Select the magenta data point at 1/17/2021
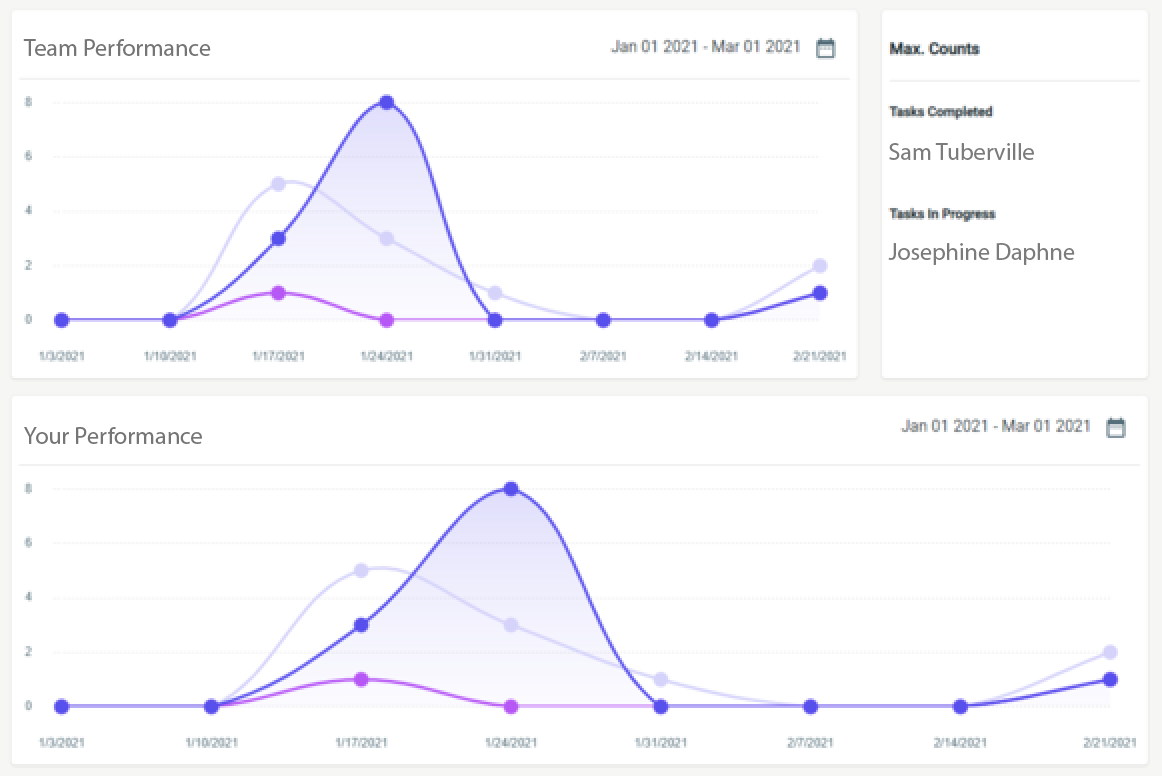Screen dimensions: 1162x776 pos(279,293)
